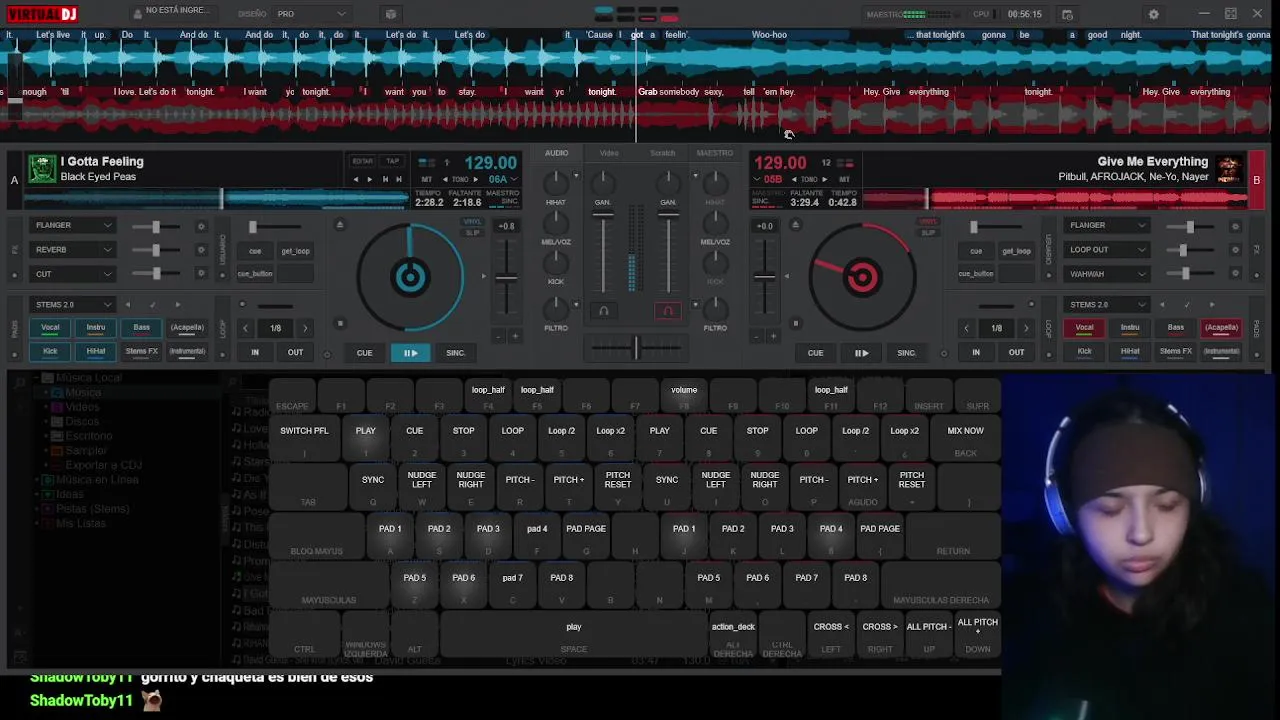Open the Stems 2.0 pad page dropdown on deck A

click(x=73, y=305)
